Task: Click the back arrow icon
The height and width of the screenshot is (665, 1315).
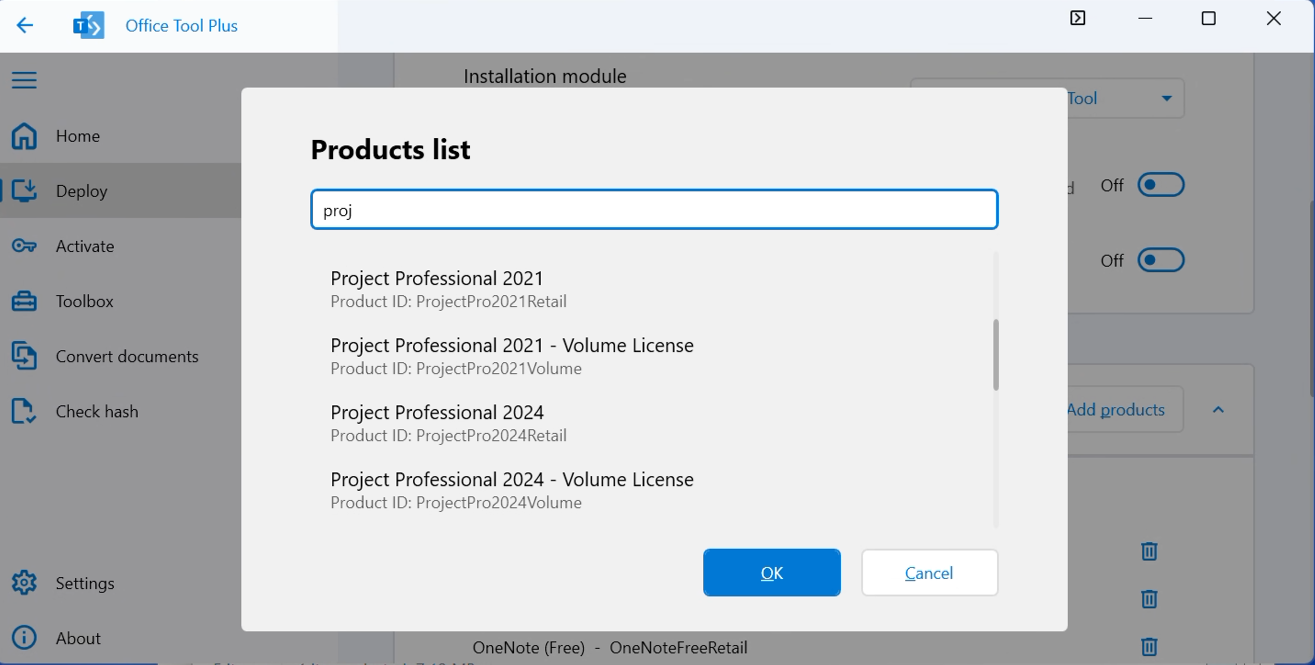Action: click(x=25, y=26)
